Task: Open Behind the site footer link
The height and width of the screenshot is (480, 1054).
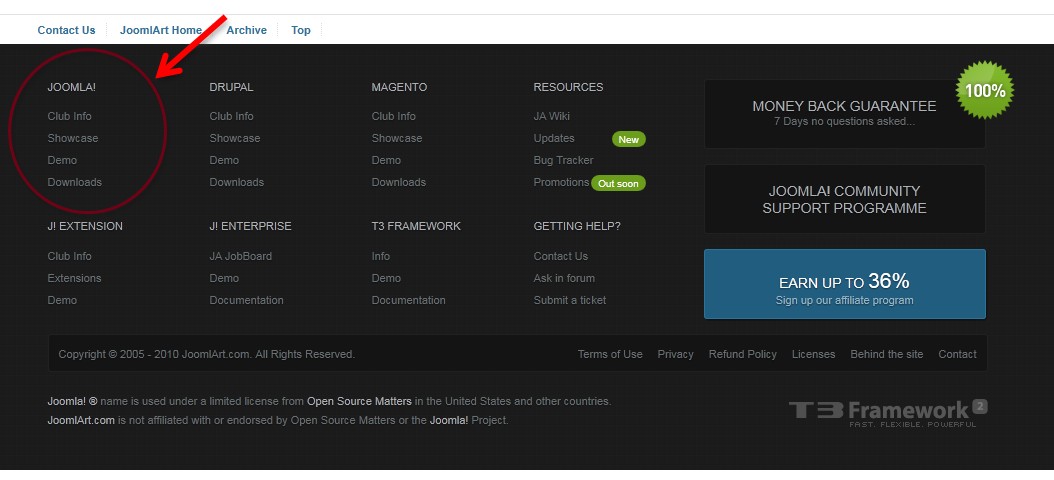Action: (887, 354)
